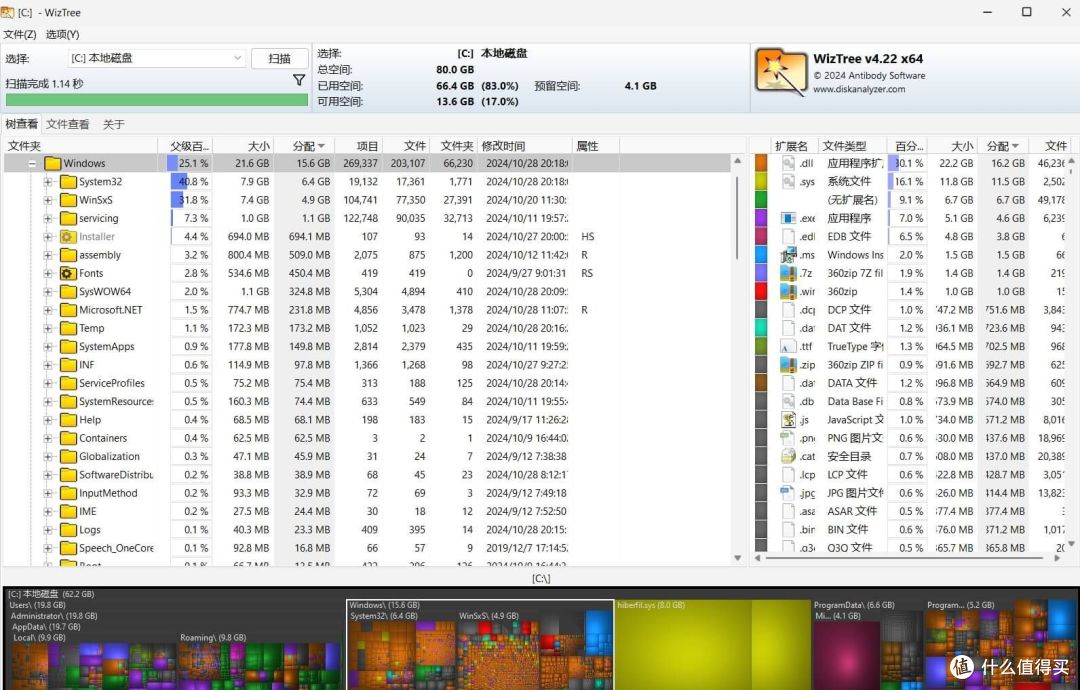
Task: Click the .ttf TrueType font icon
Action: click(x=789, y=346)
